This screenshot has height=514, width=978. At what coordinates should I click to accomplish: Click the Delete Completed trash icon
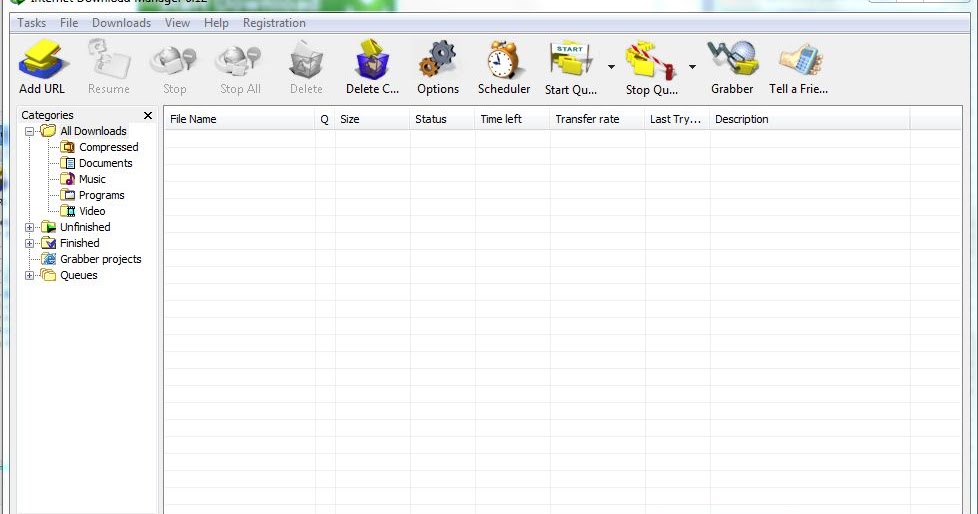(x=372, y=59)
